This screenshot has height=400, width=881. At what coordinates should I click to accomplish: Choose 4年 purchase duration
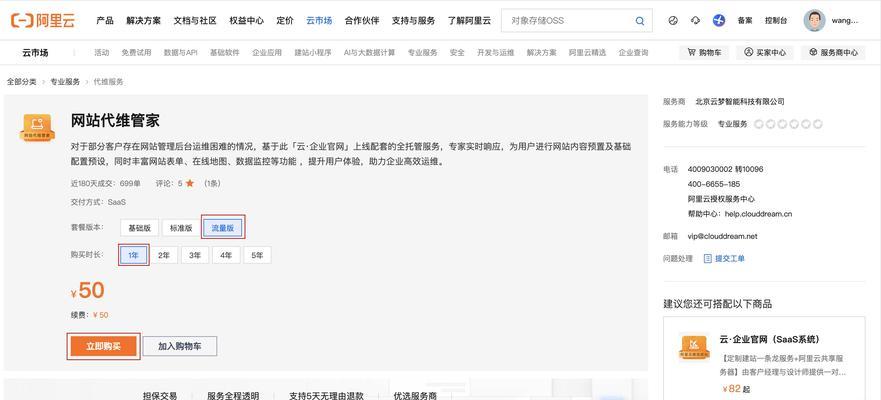click(x=226, y=254)
